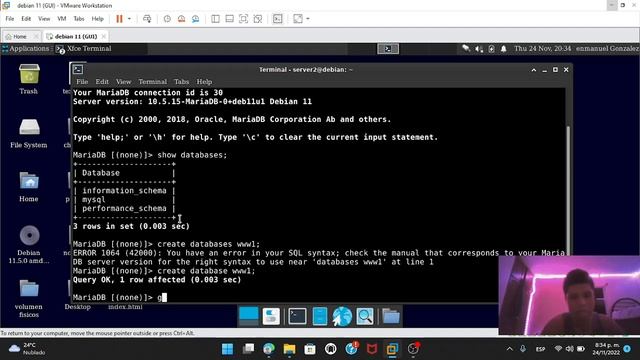Image resolution: width=640 pixels, height=360 pixels.
Task: Take a VM snapshot
Action: 167,19
